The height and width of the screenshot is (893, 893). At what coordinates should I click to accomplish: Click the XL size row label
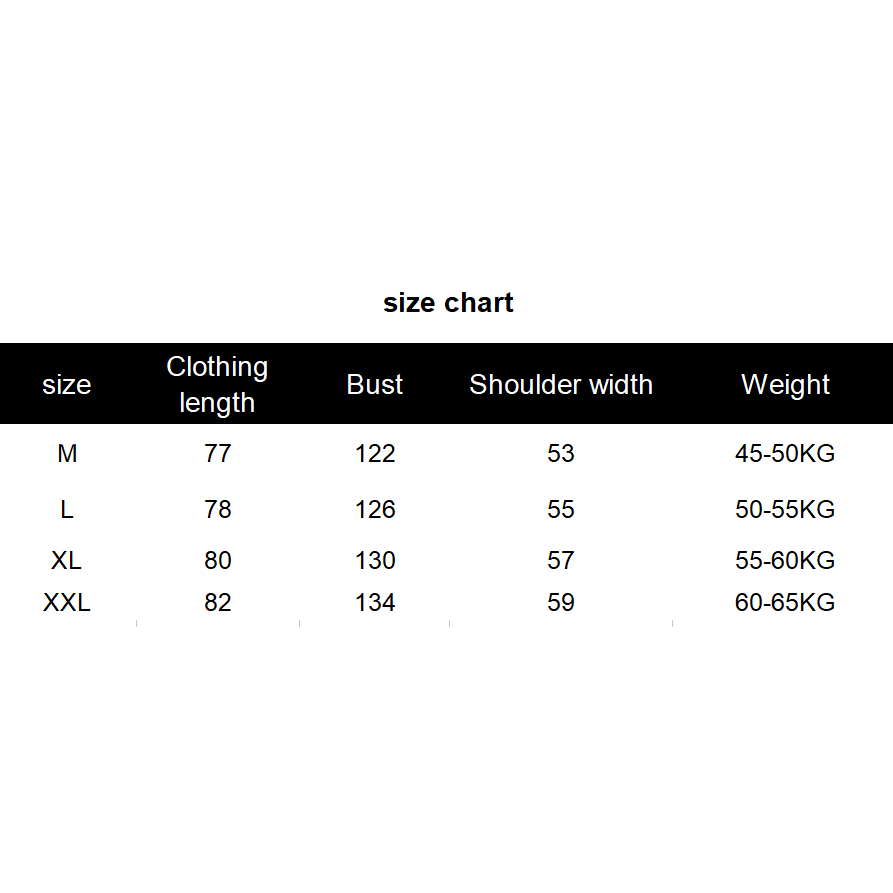[67, 561]
